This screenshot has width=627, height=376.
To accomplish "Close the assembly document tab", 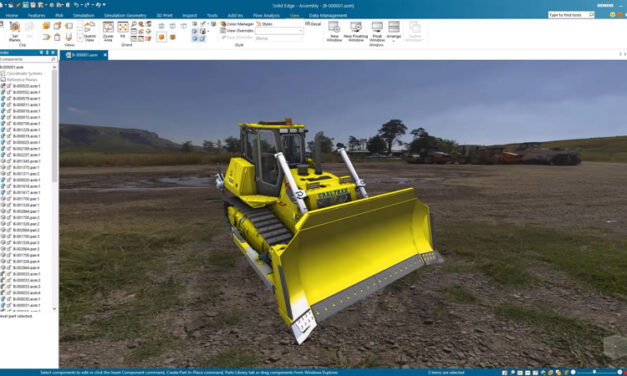I will (105, 55).
